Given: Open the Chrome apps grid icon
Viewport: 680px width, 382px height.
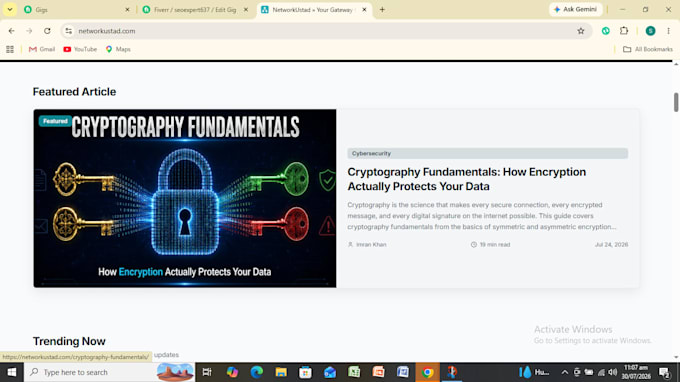Looking at the screenshot, I should 10,49.
